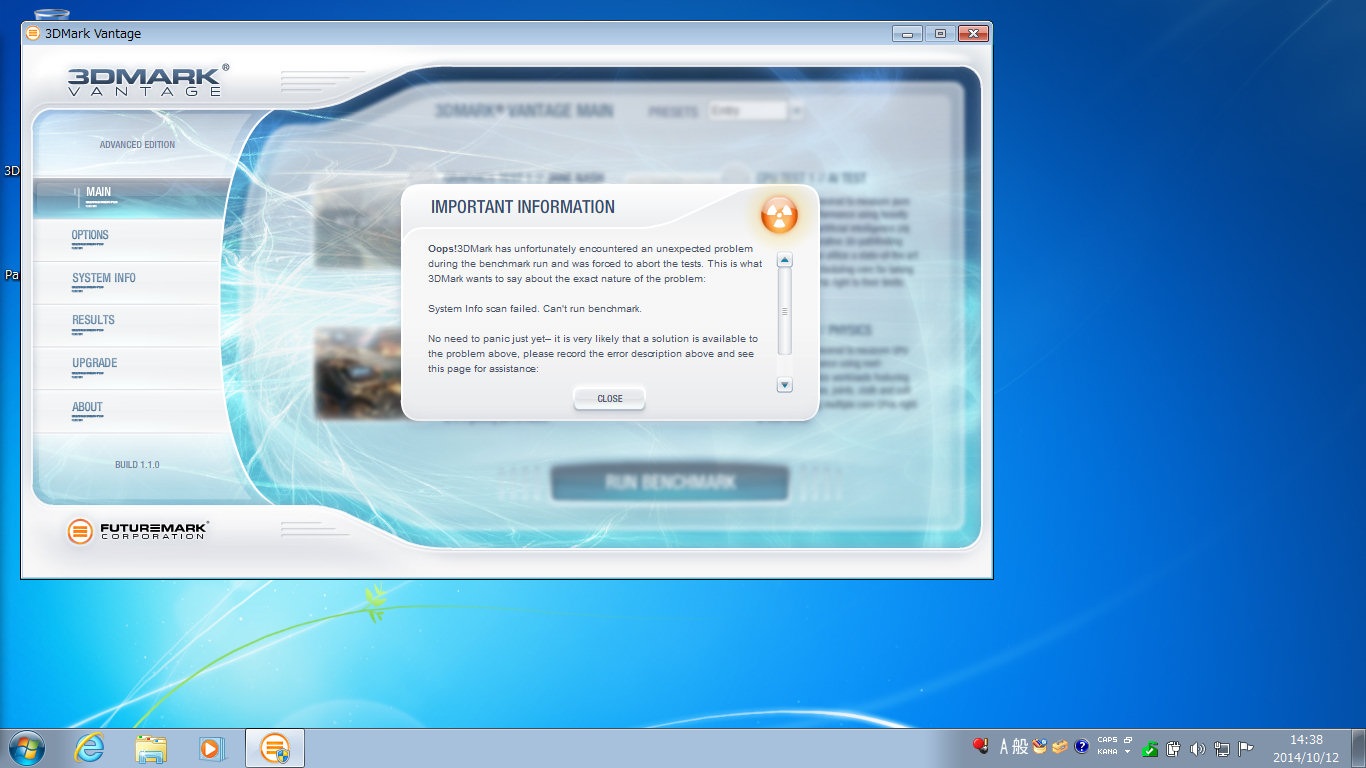Image resolution: width=1366 pixels, height=768 pixels.
Task: Click the dialog scrollbar up arrow
Action: 785,260
